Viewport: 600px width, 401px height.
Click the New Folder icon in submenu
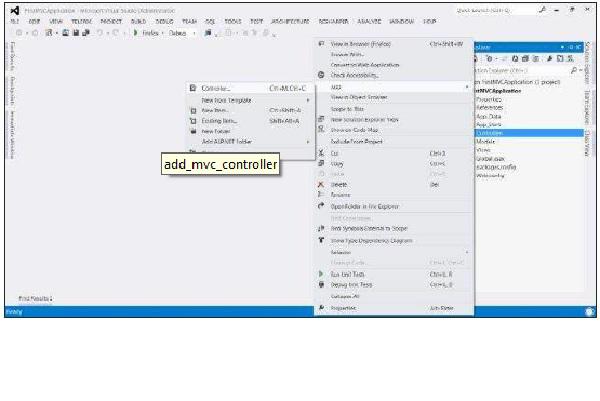191,131
